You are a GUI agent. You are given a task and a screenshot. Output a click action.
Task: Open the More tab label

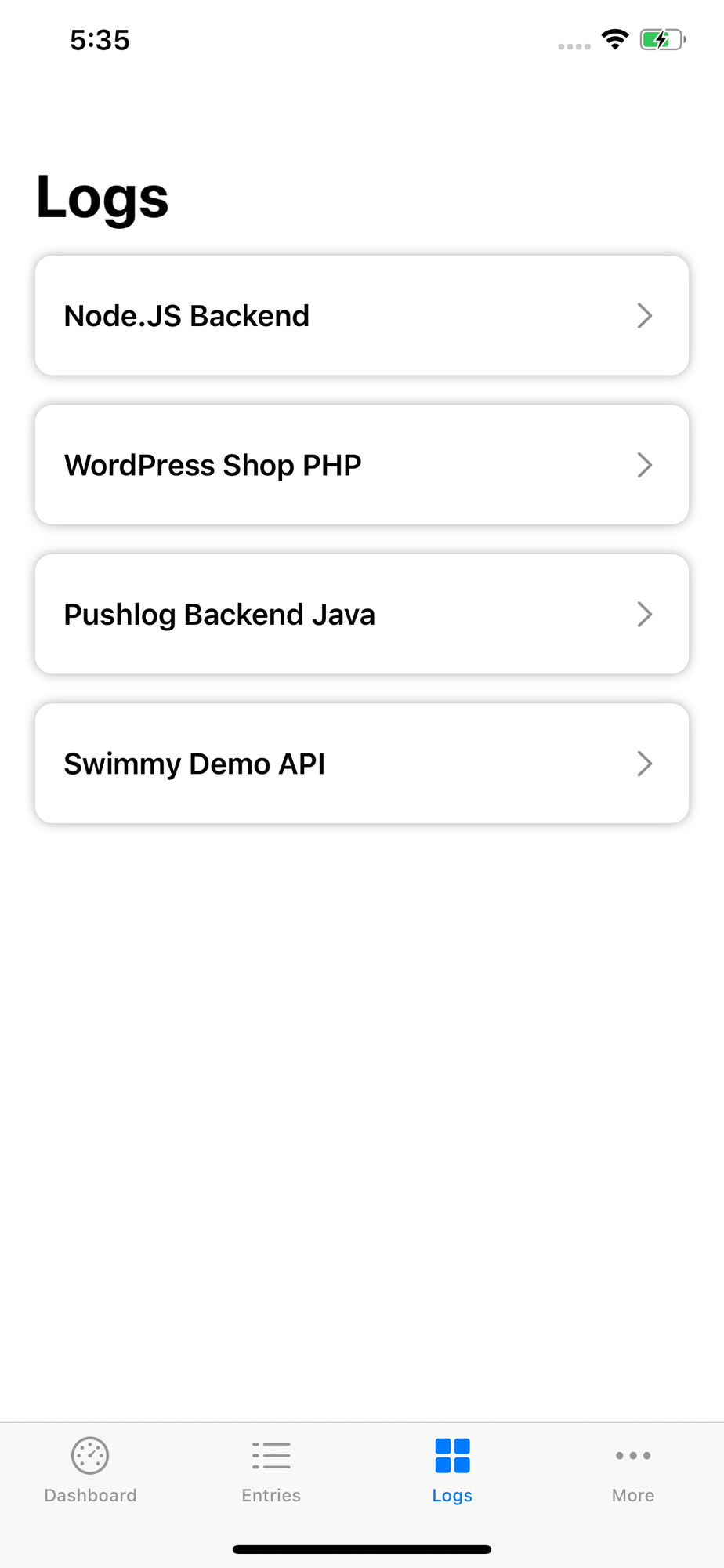pos(633,1495)
